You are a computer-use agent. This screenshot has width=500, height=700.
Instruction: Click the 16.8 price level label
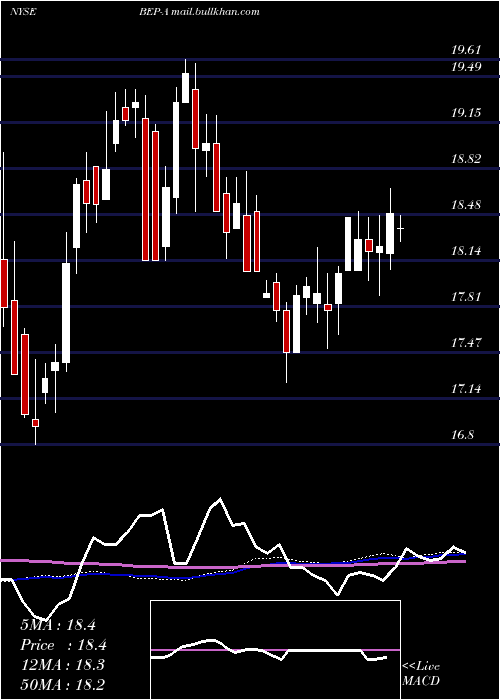[462, 434]
